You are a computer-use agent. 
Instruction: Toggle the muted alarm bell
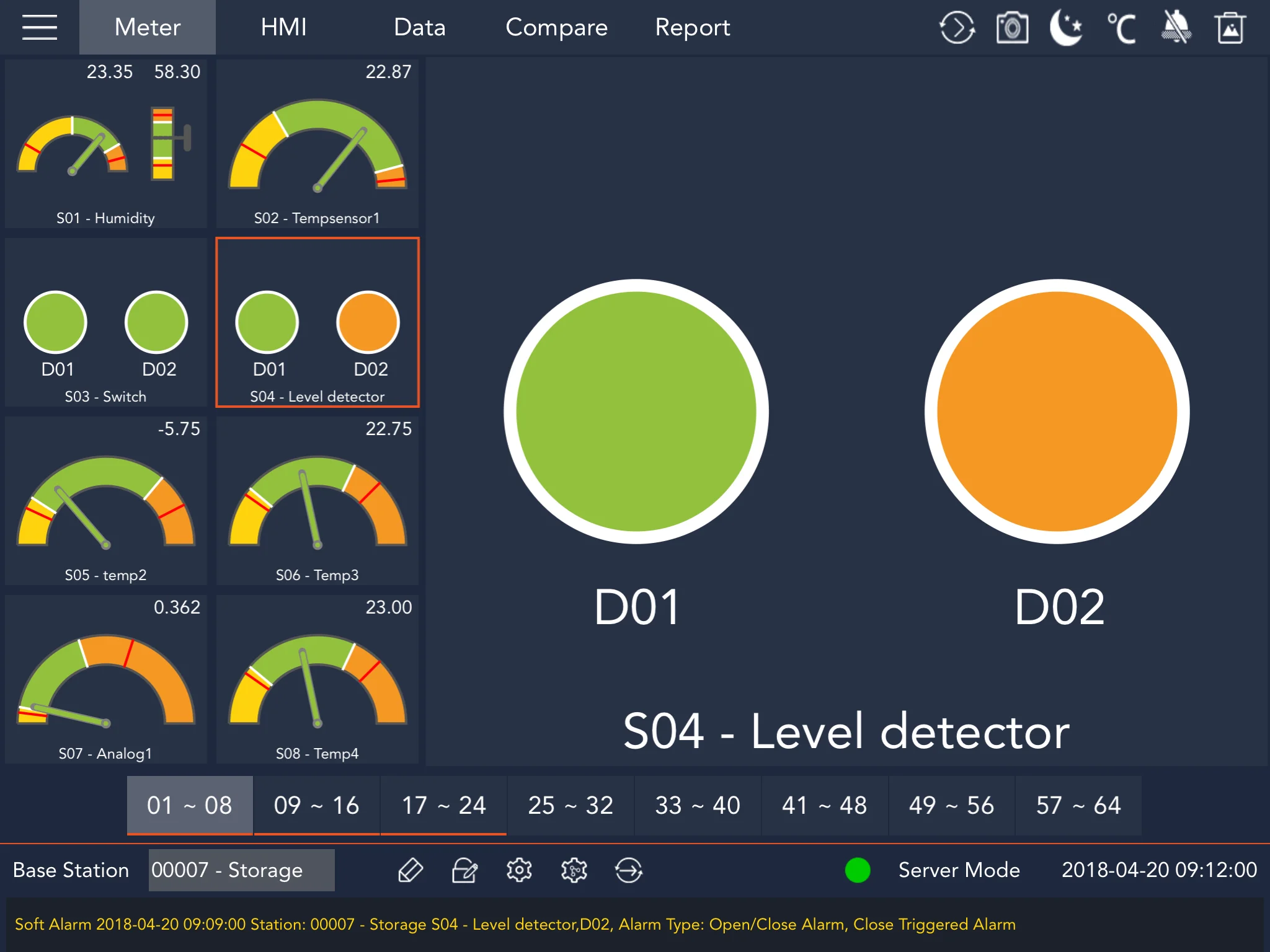[1176, 28]
